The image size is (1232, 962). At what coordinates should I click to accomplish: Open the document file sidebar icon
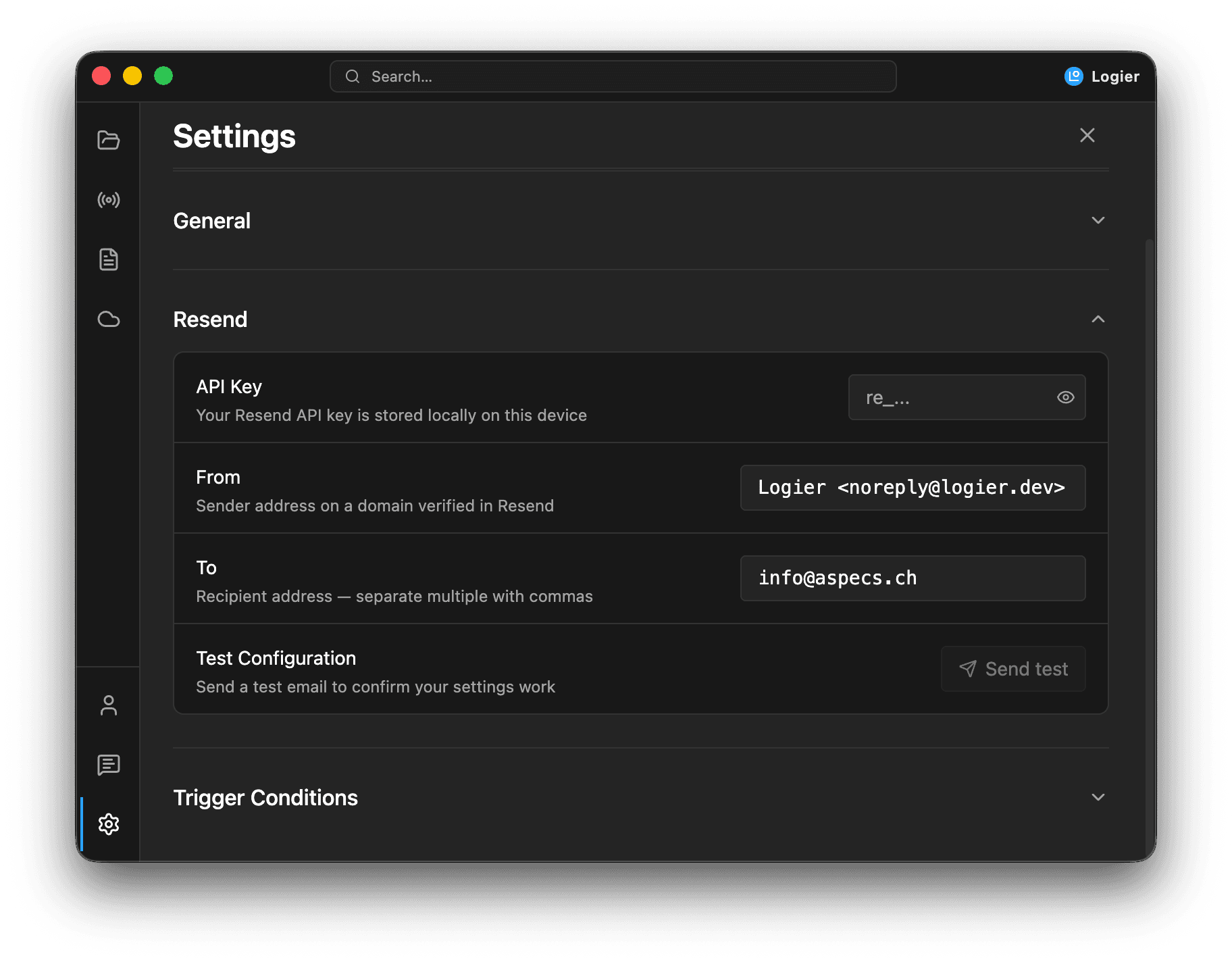pyautogui.click(x=108, y=259)
